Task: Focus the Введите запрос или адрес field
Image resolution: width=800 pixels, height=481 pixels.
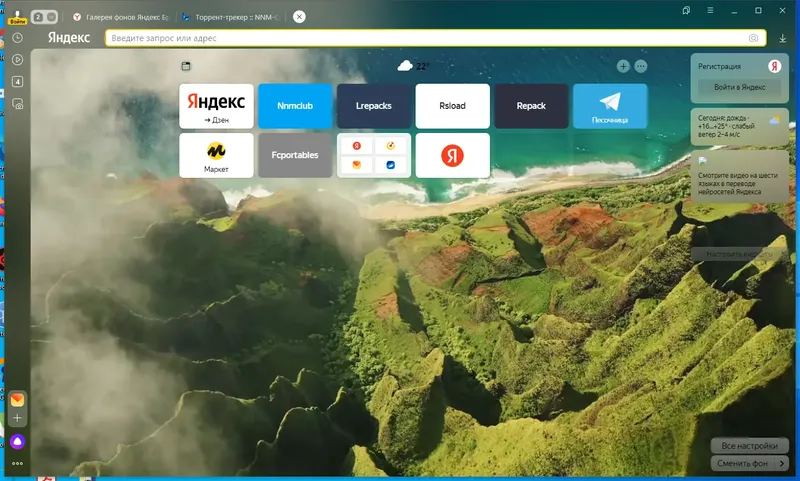Action: [x=436, y=38]
